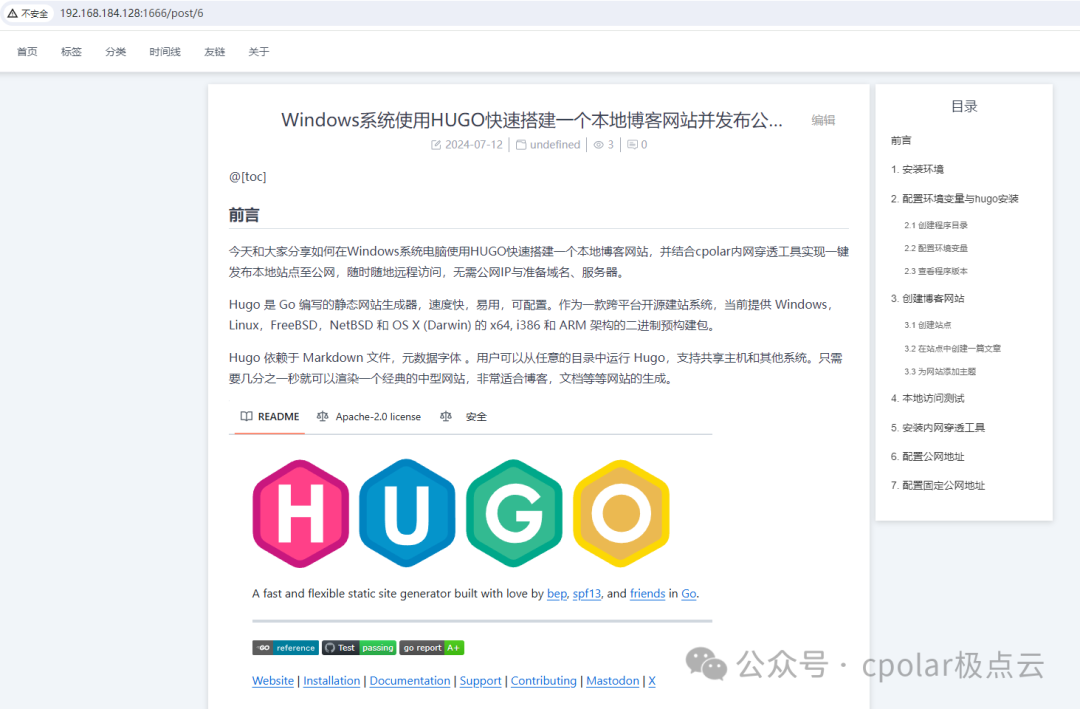Open the bep author link
The width and height of the screenshot is (1080, 709).
click(x=556, y=594)
